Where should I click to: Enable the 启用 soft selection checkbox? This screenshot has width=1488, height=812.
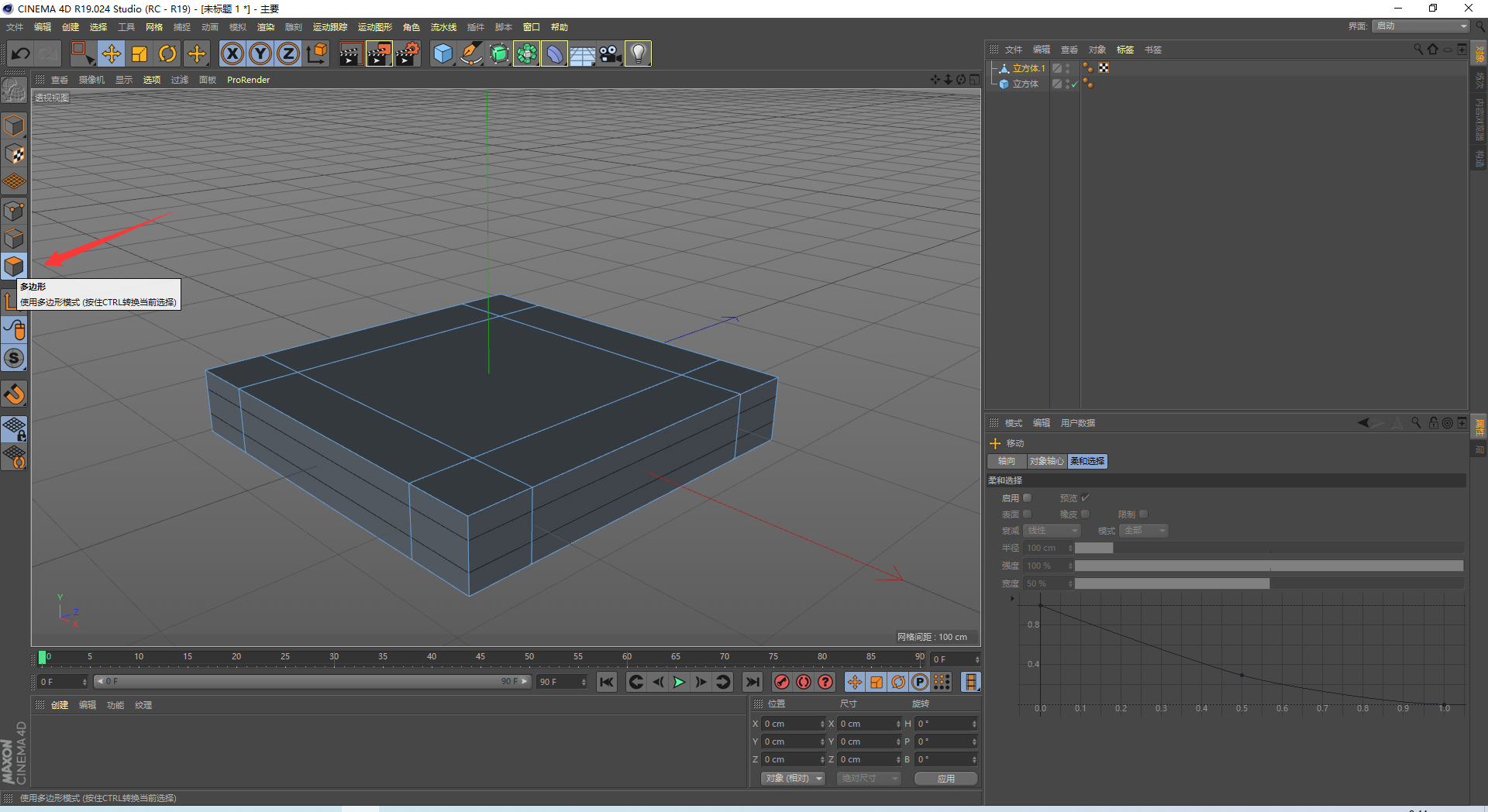pos(1027,498)
